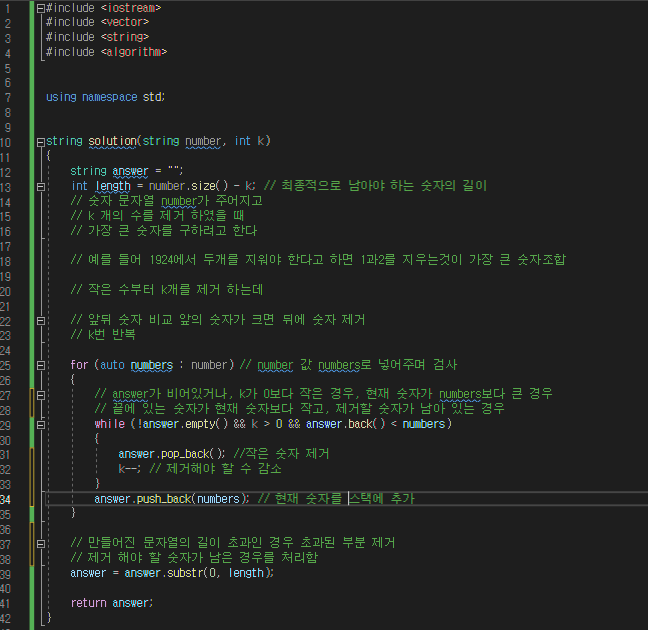Click the 'for' keyword on line 25
Viewport: 648px width, 630px height.
79,365
